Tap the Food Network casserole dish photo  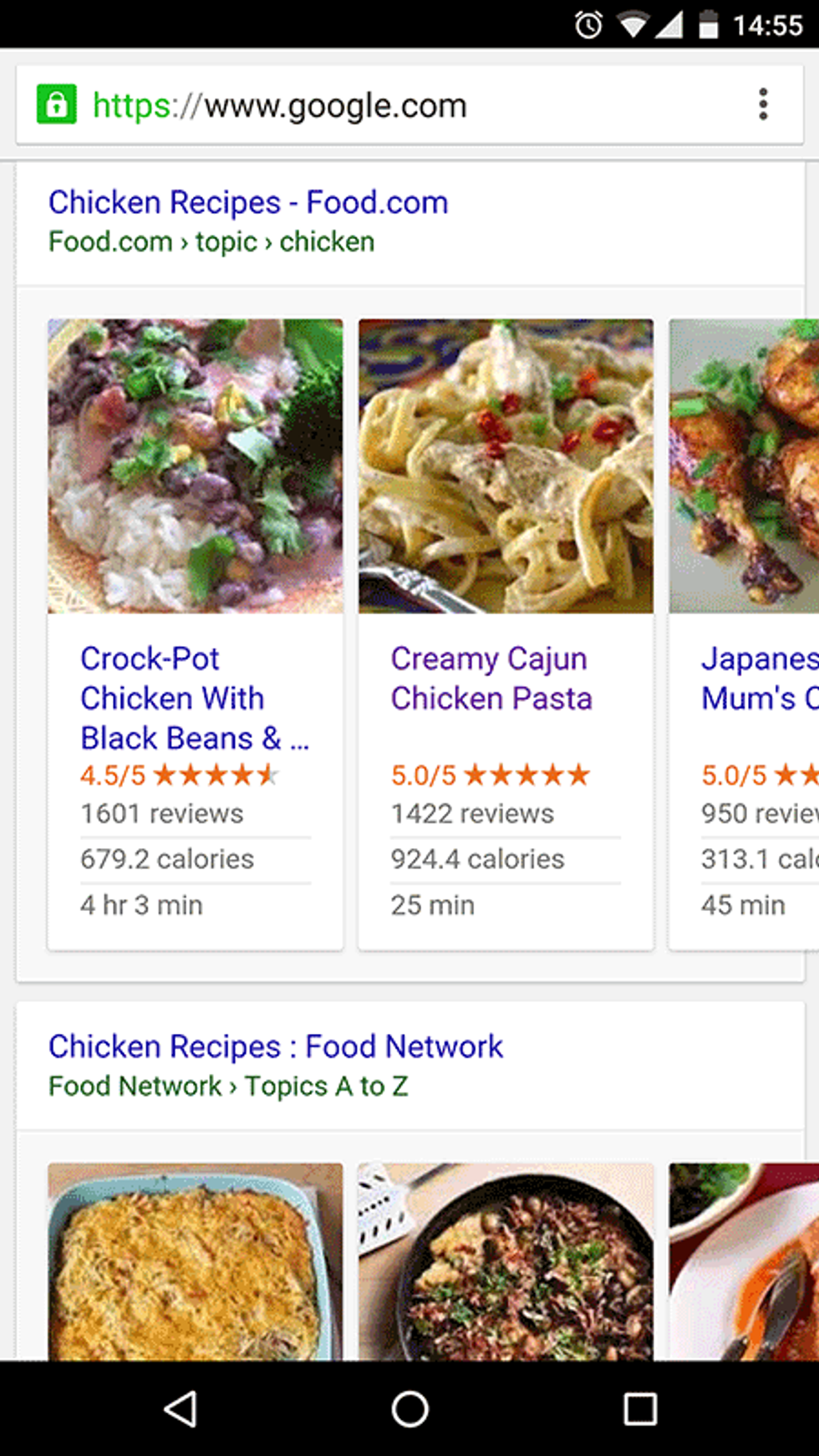[196, 1260]
